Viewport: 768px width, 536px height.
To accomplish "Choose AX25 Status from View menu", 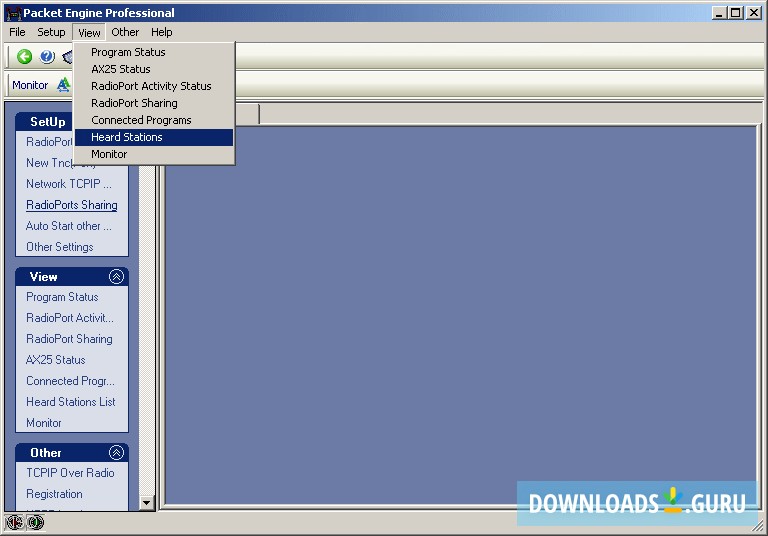I will [154, 69].
